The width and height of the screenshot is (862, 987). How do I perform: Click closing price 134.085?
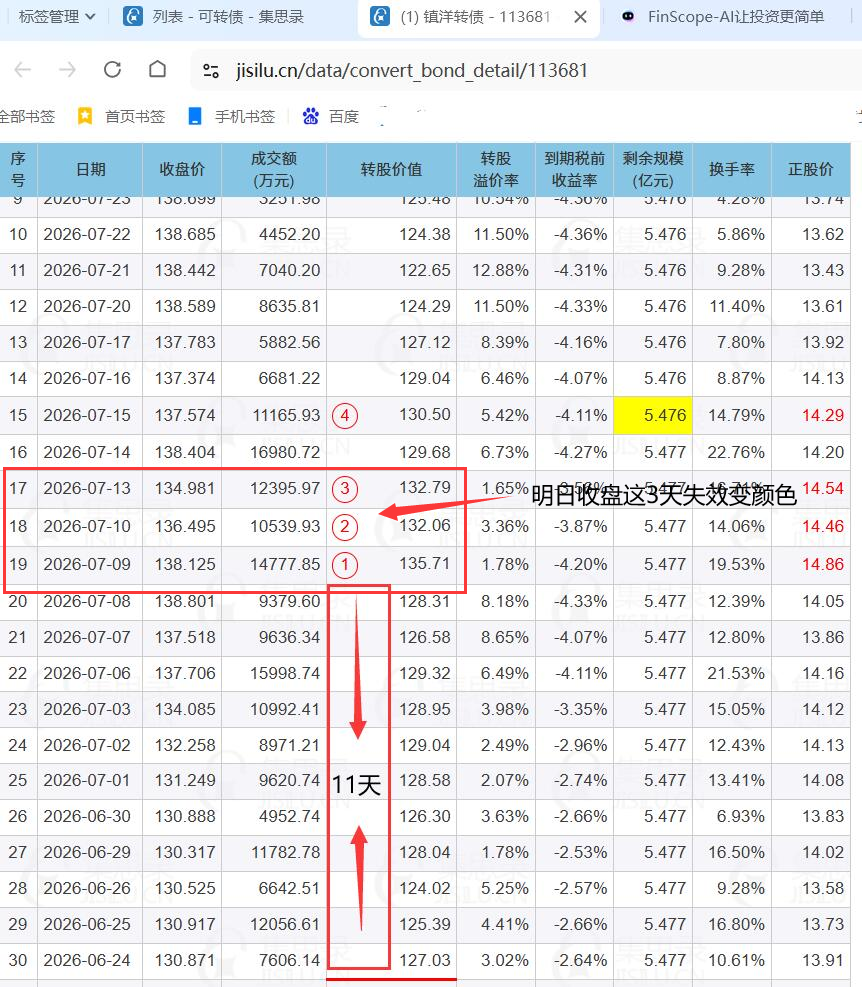tap(185, 709)
